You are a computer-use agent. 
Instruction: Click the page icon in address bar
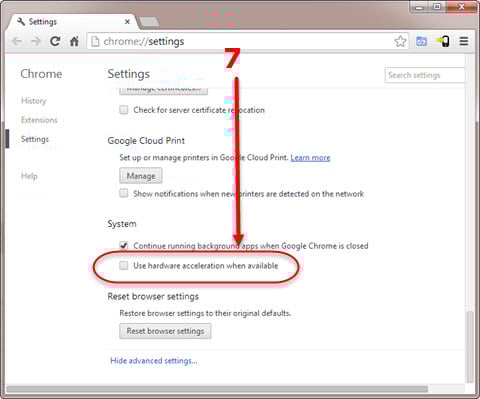95,41
